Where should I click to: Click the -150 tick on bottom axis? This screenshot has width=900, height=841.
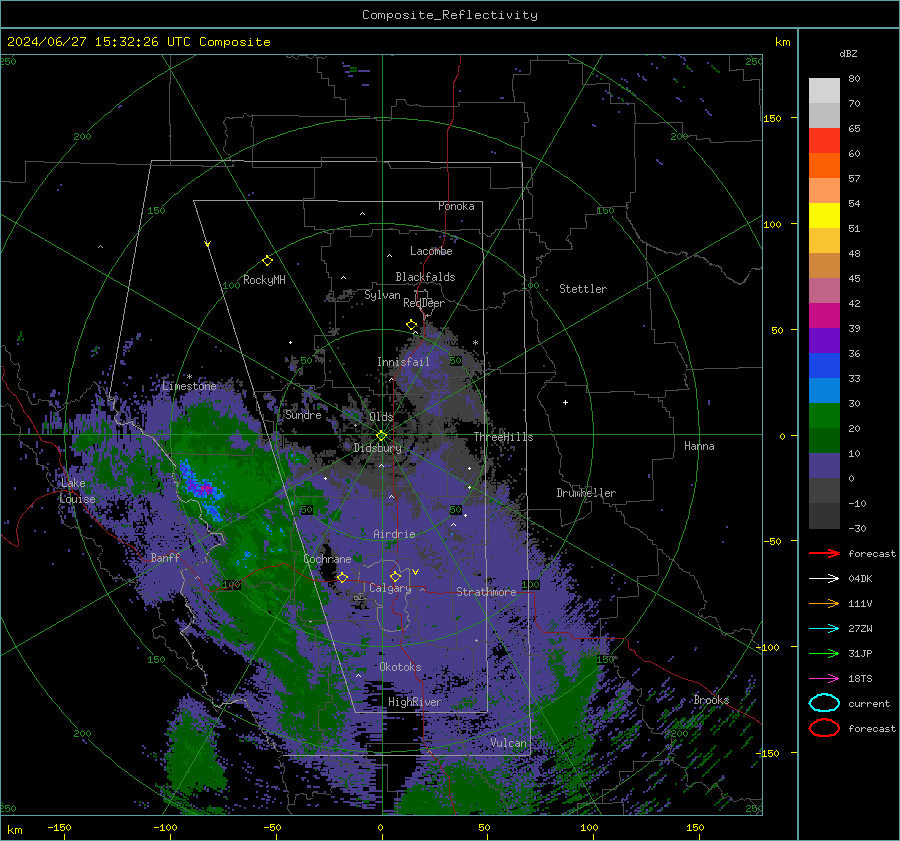[x=59, y=827]
